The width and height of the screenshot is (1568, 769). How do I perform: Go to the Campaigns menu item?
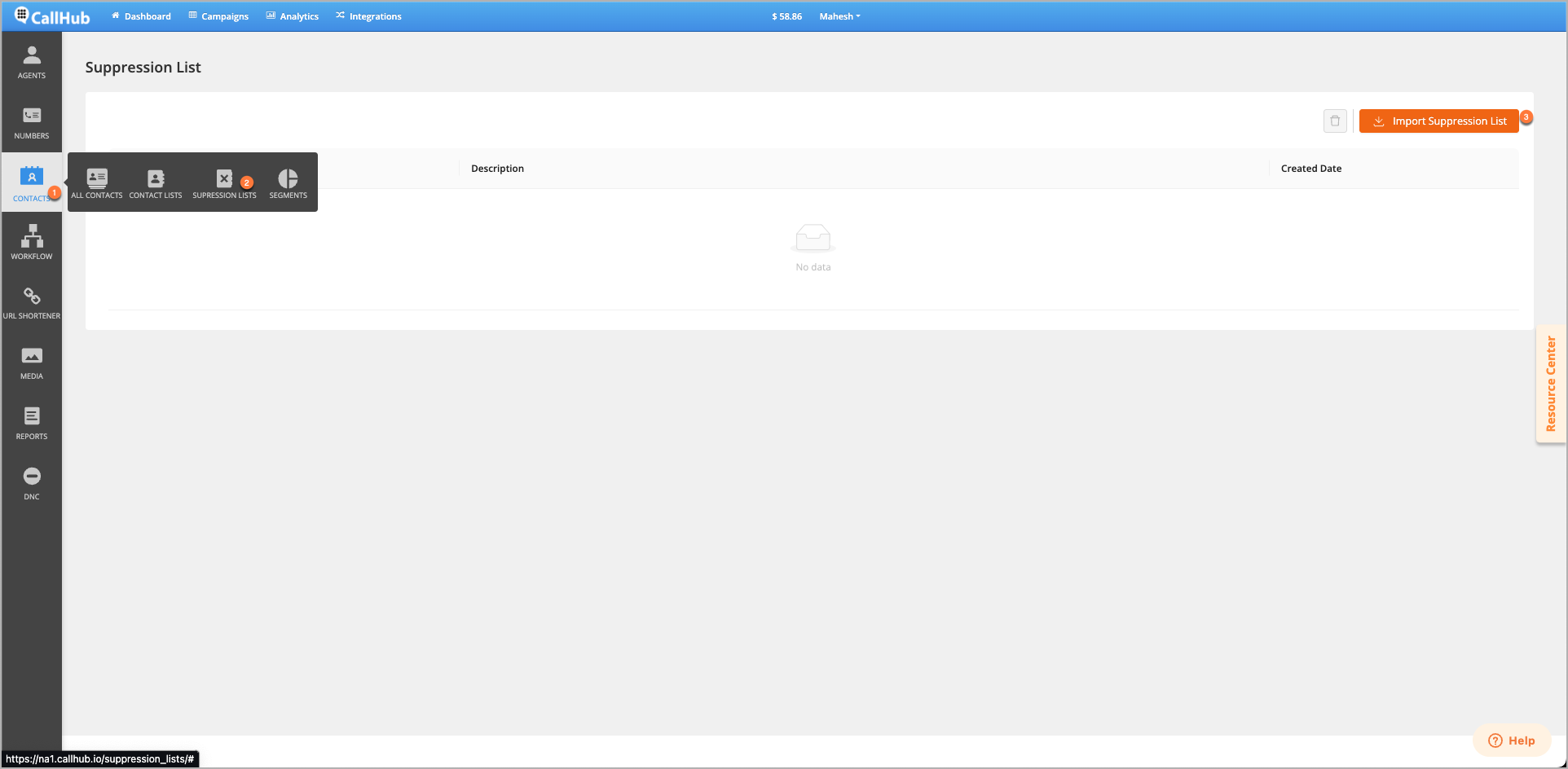pos(218,15)
